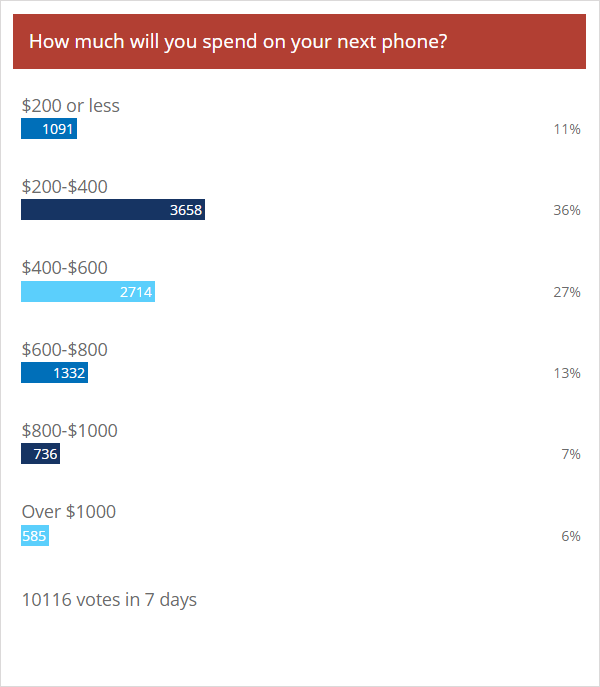
Task: Click the 11% result percentage
Action: point(567,129)
